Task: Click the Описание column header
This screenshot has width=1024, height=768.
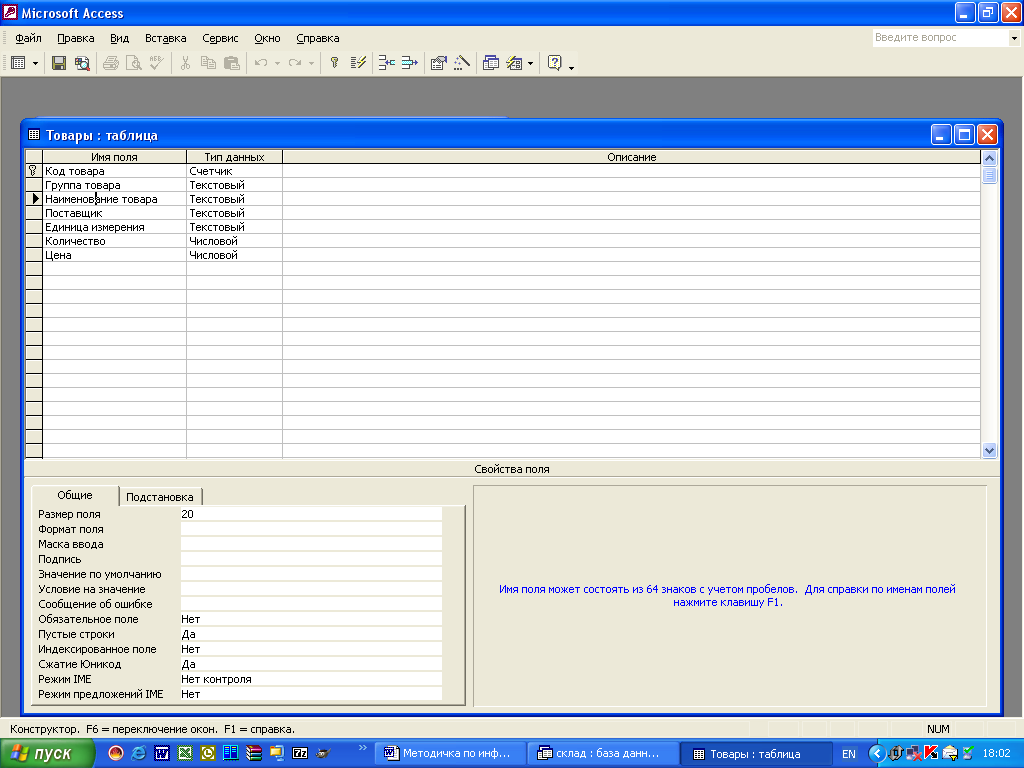Action: 632,157
